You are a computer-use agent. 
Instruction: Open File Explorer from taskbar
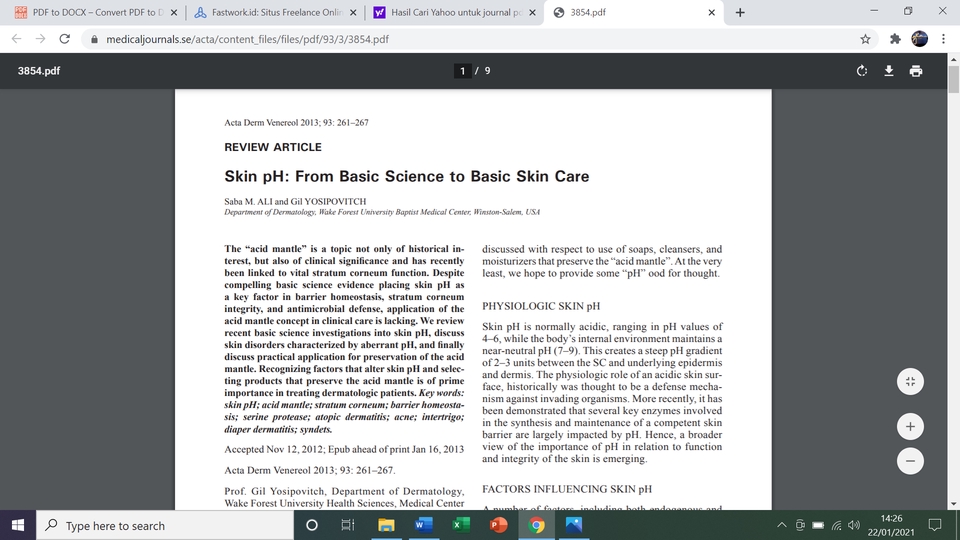tap(386, 525)
